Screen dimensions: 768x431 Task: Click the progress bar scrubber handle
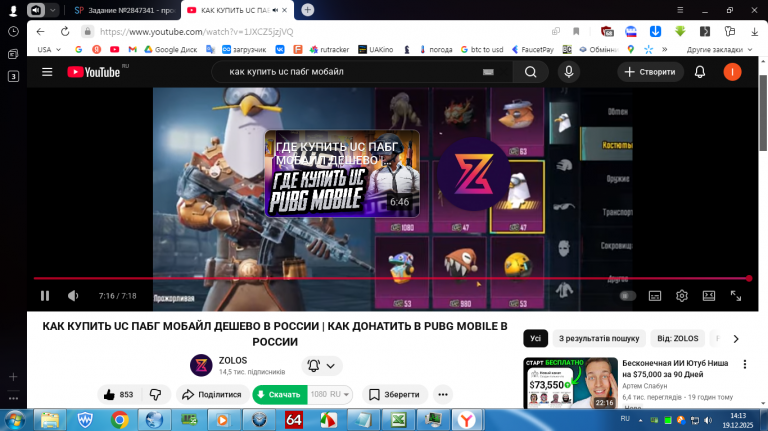pos(749,278)
